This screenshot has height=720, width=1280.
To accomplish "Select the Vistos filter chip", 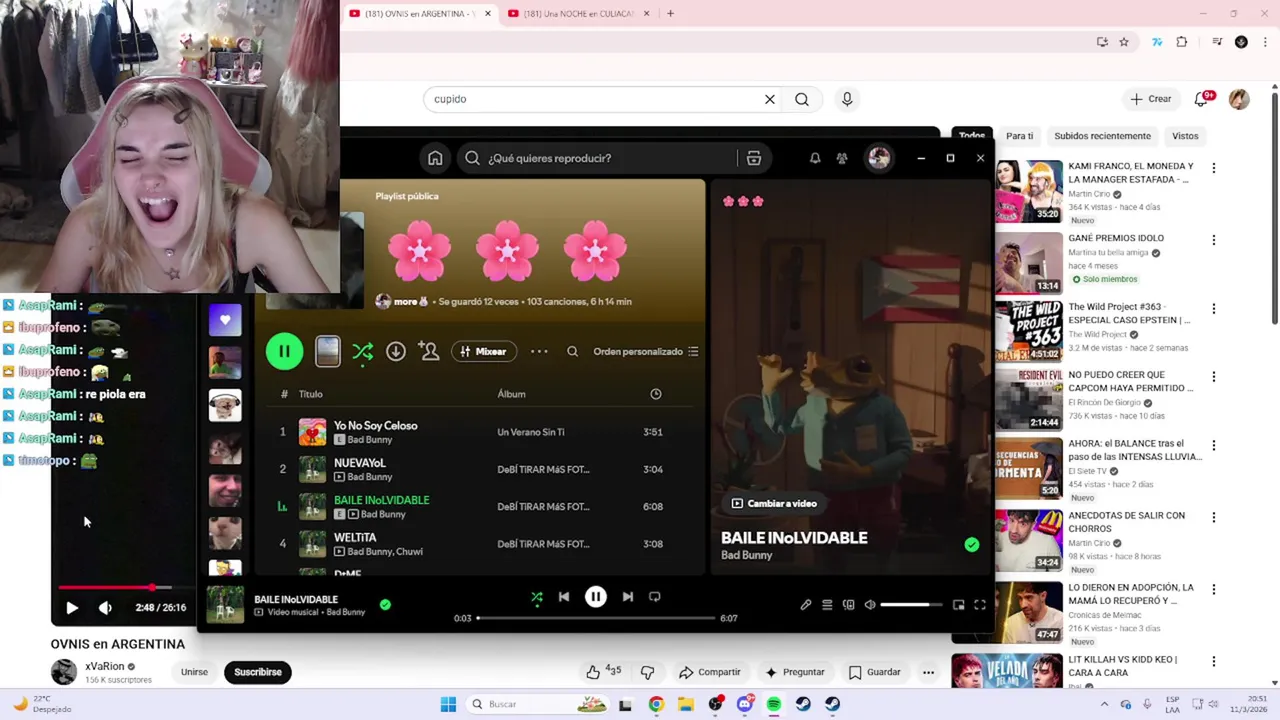I will (x=1185, y=136).
